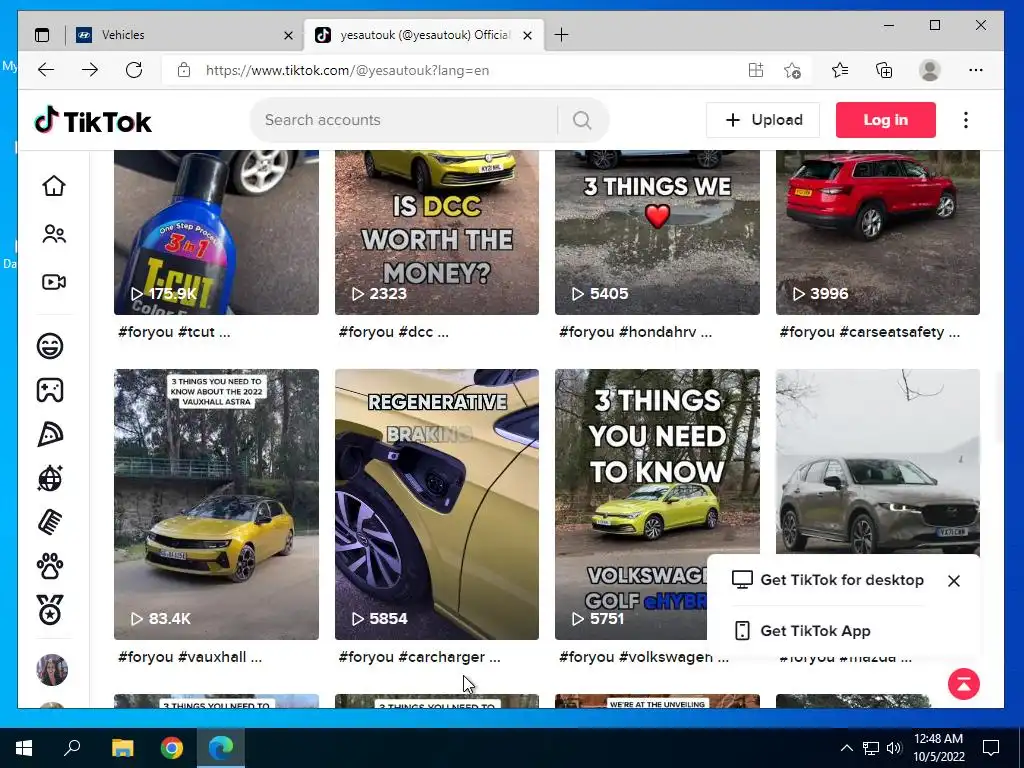Open the browser apps icon in address bar
This screenshot has height=768, width=1024.
[756, 70]
